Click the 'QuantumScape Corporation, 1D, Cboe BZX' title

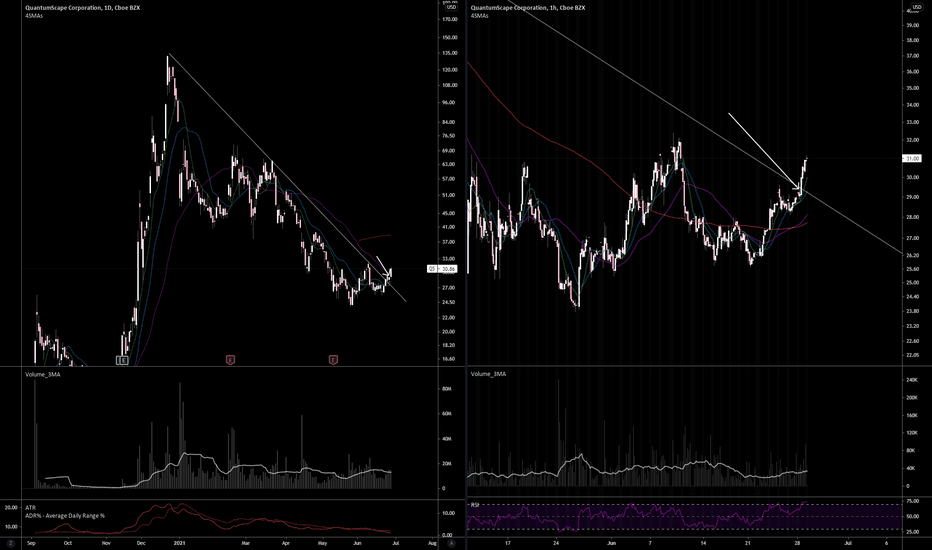83,8
